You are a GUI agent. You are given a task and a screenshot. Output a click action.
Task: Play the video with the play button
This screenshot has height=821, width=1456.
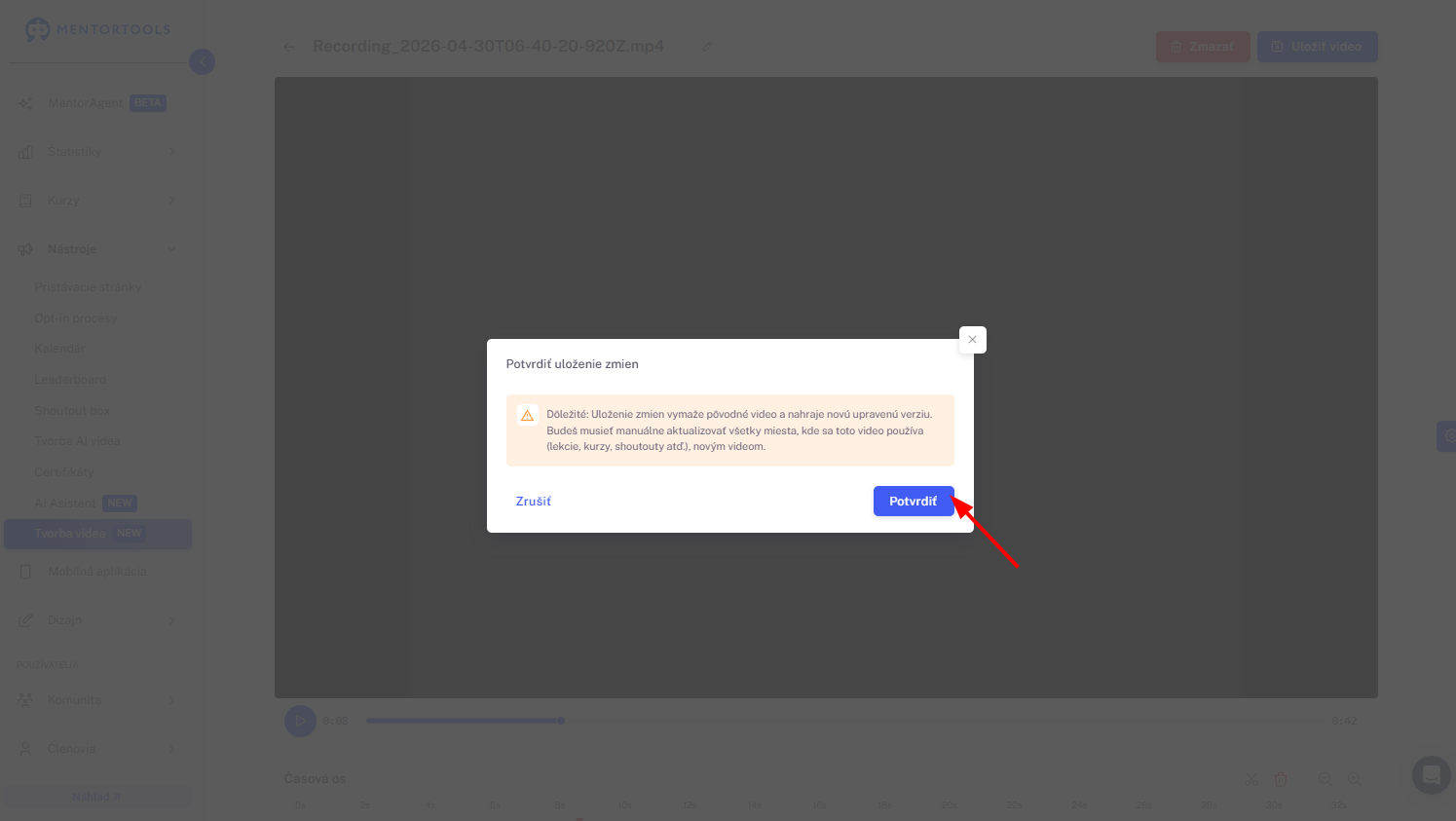(300, 721)
